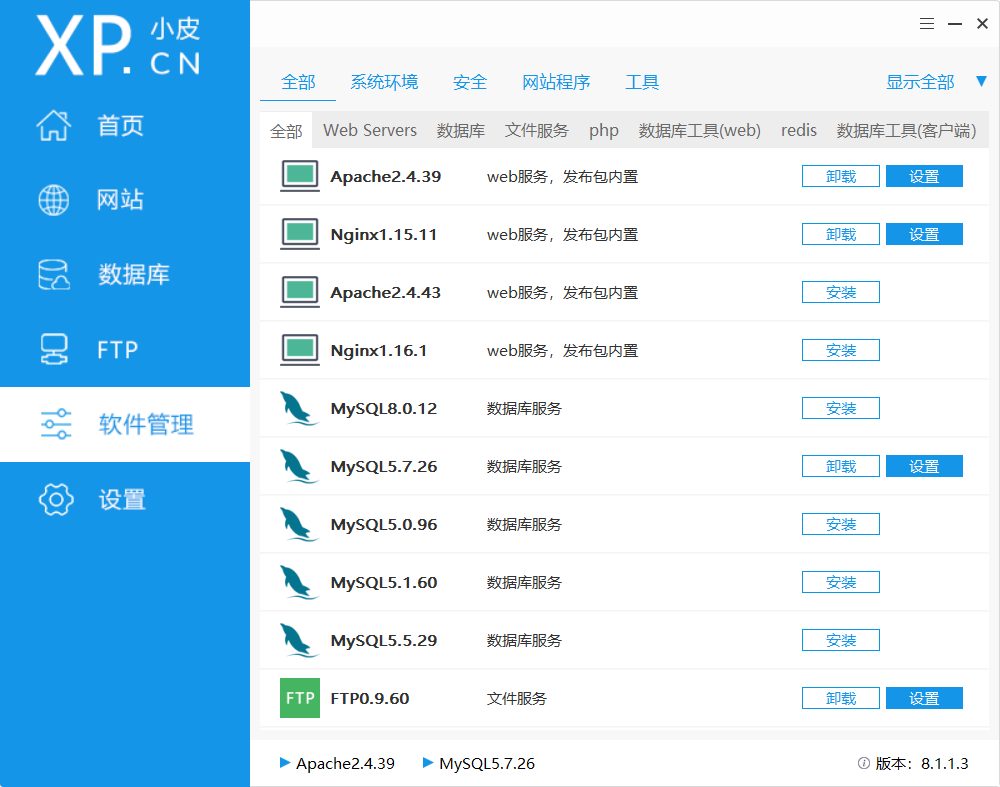Click status bar Apache2.4.39 label
The height and width of the screenshot is (787, 1000).
(x=345, y=763)
